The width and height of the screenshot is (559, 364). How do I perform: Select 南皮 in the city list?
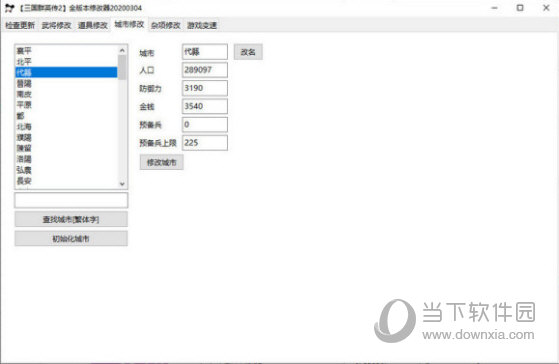click(x=66, y=94)
